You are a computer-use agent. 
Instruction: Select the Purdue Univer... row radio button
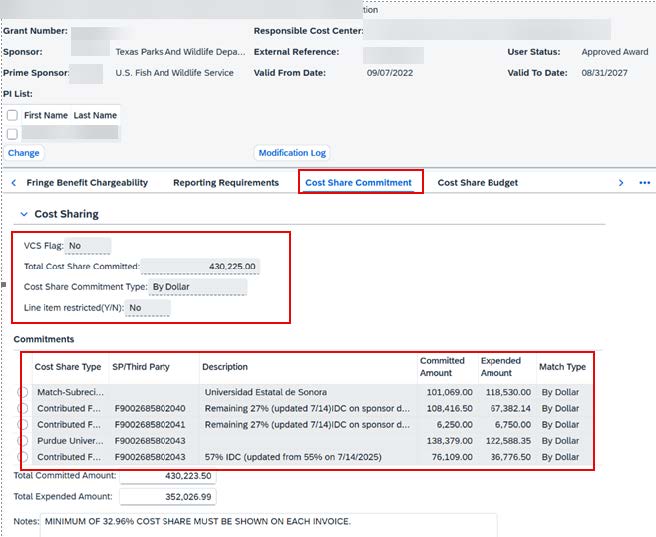(23, 441)
